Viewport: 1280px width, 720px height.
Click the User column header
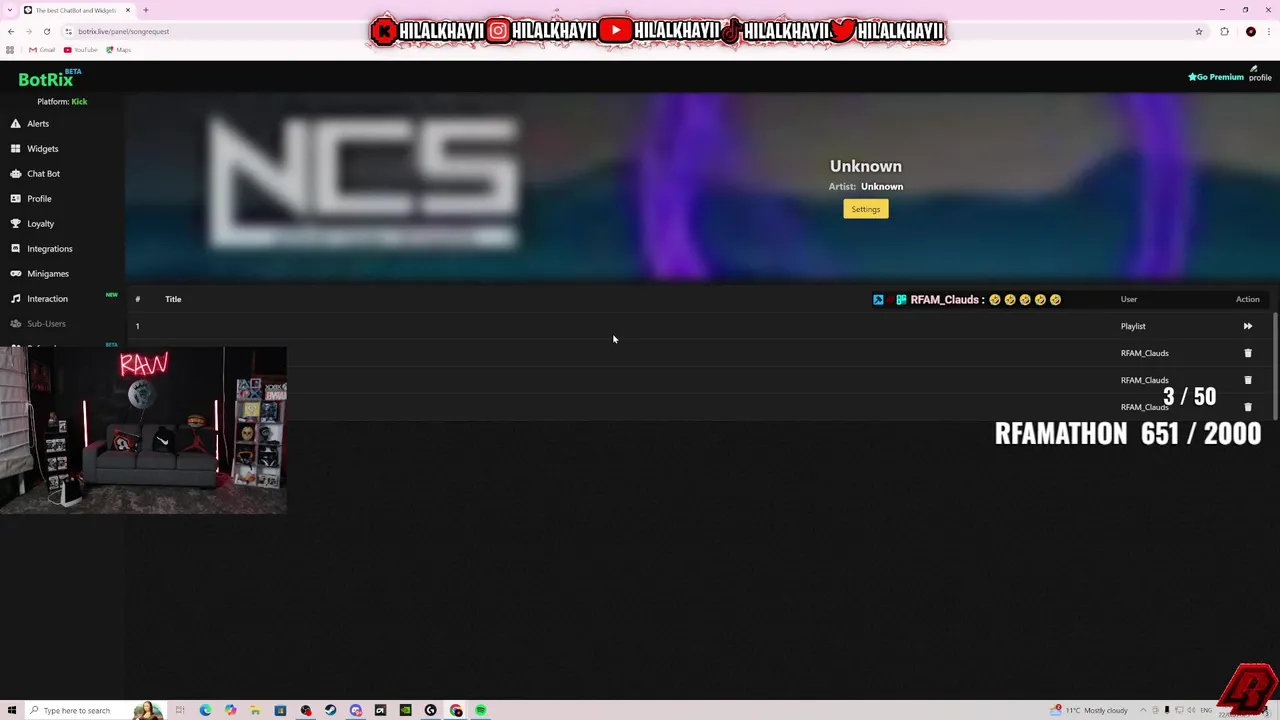1129,299
